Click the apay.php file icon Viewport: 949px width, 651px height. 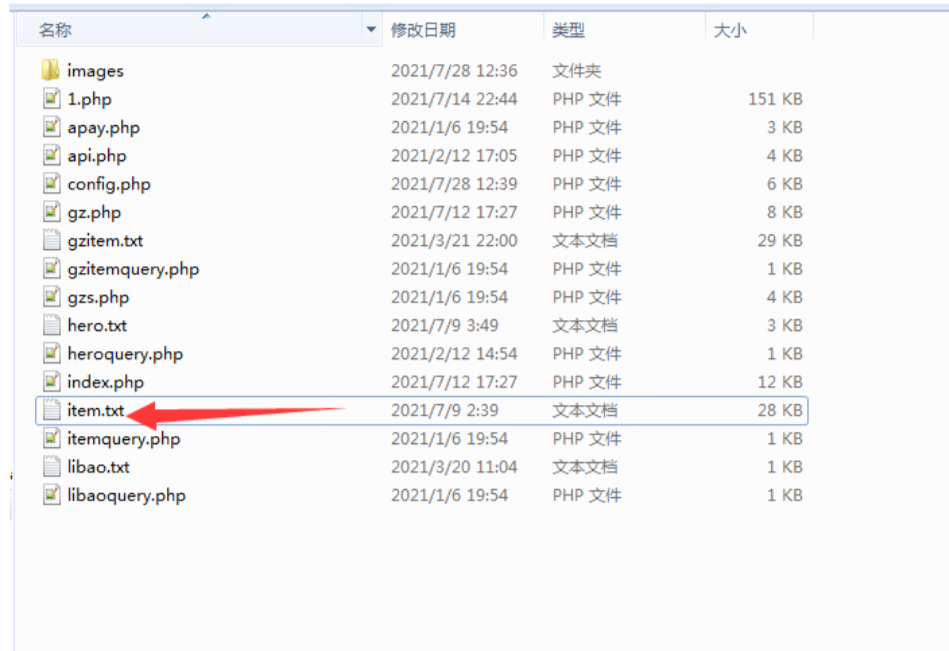(51, 127)
